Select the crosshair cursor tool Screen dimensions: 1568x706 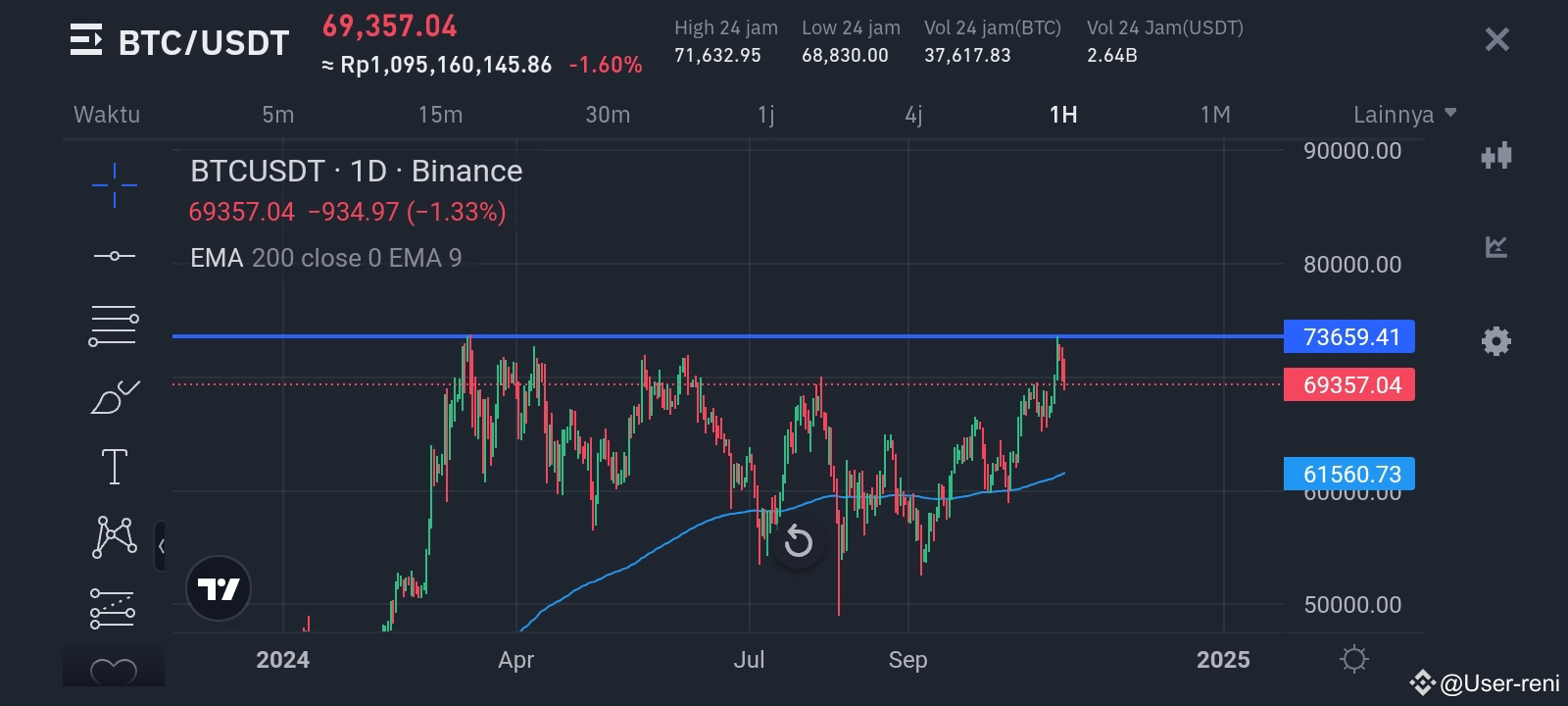115,185
